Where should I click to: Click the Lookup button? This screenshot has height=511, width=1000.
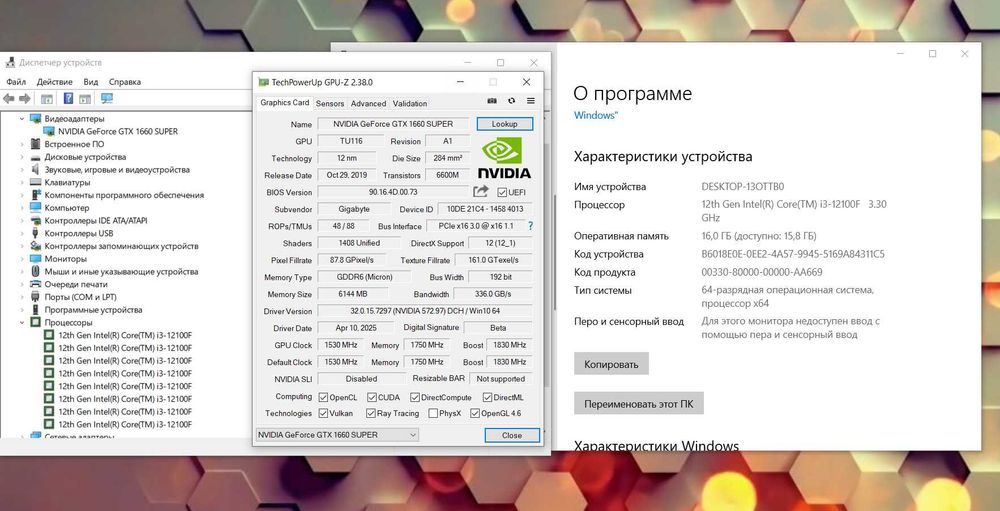click(504, 124)
